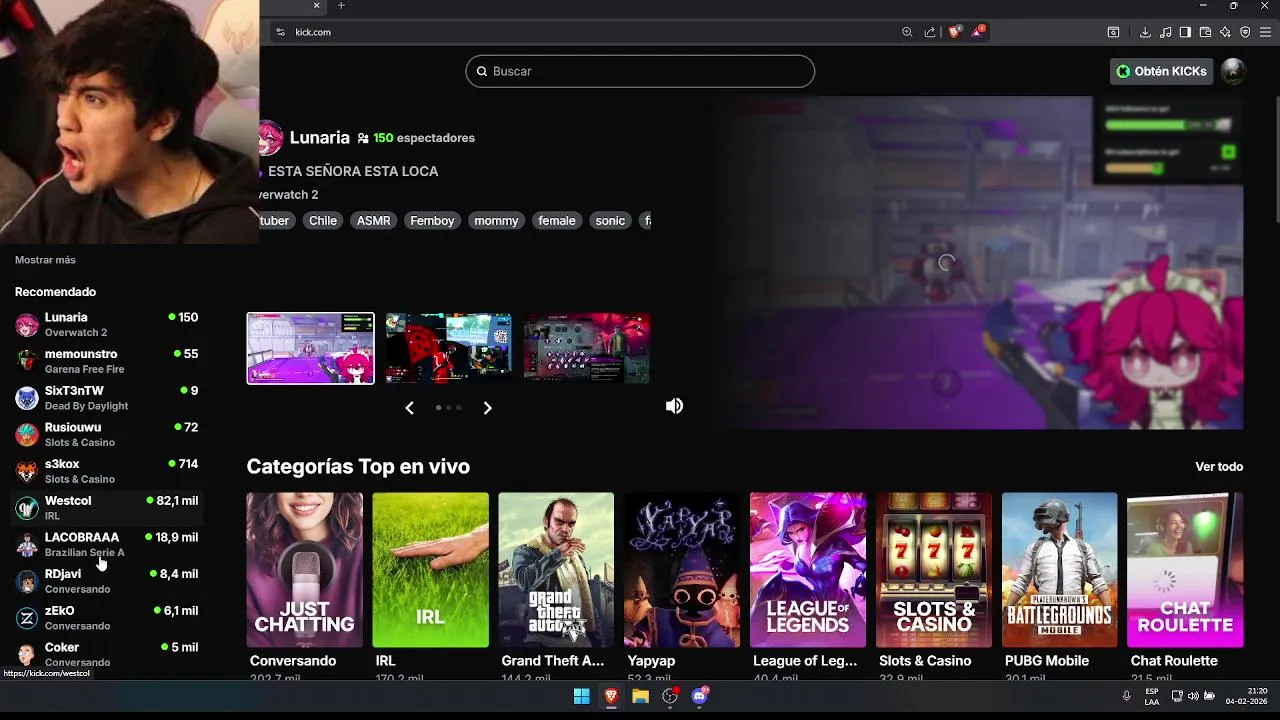Image resolution: width=1280 pixels, height=720 pixels.
Task: Open Coker channel in sidebar
Action: [107, 654]
